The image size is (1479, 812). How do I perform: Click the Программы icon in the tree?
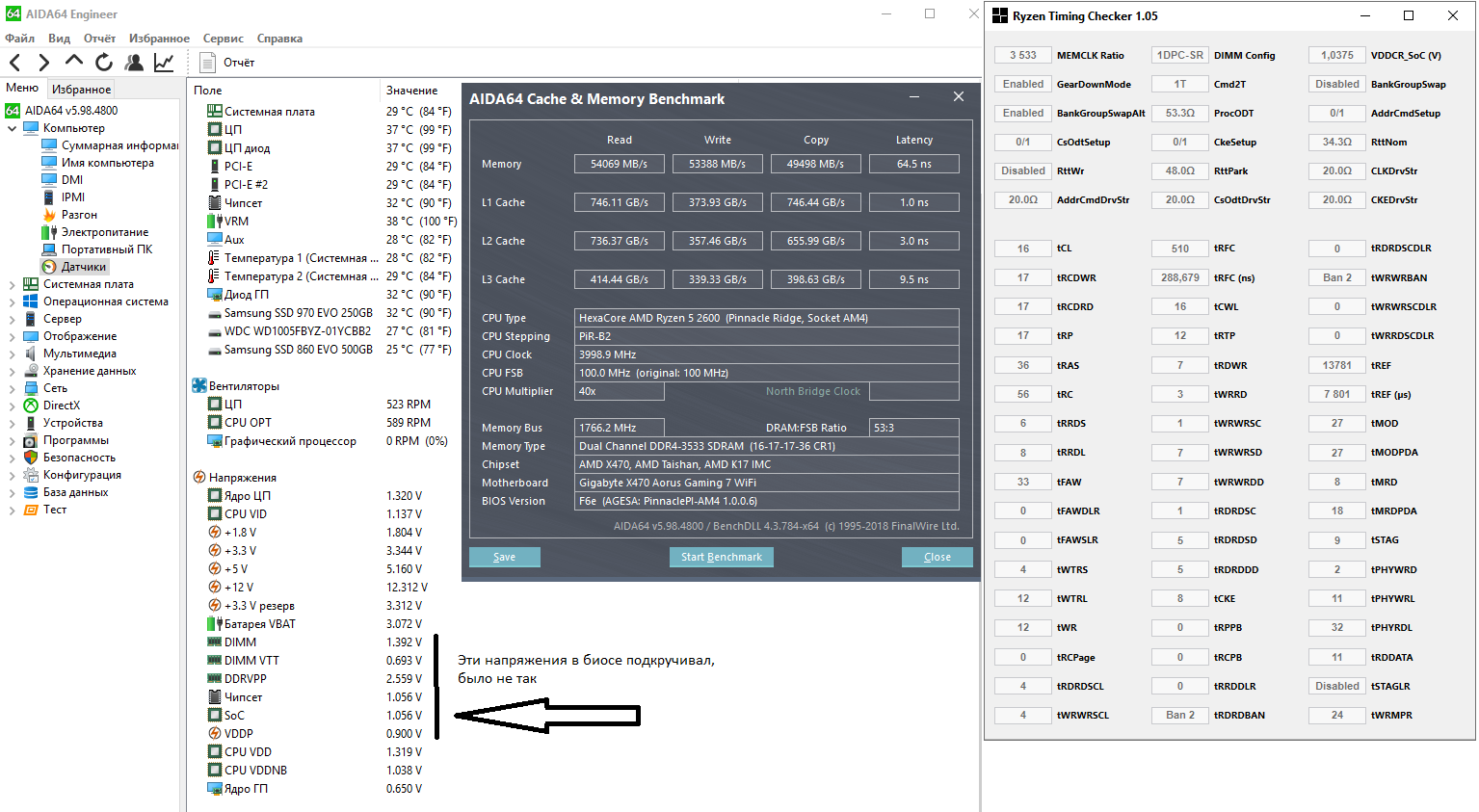click(31, 440)
